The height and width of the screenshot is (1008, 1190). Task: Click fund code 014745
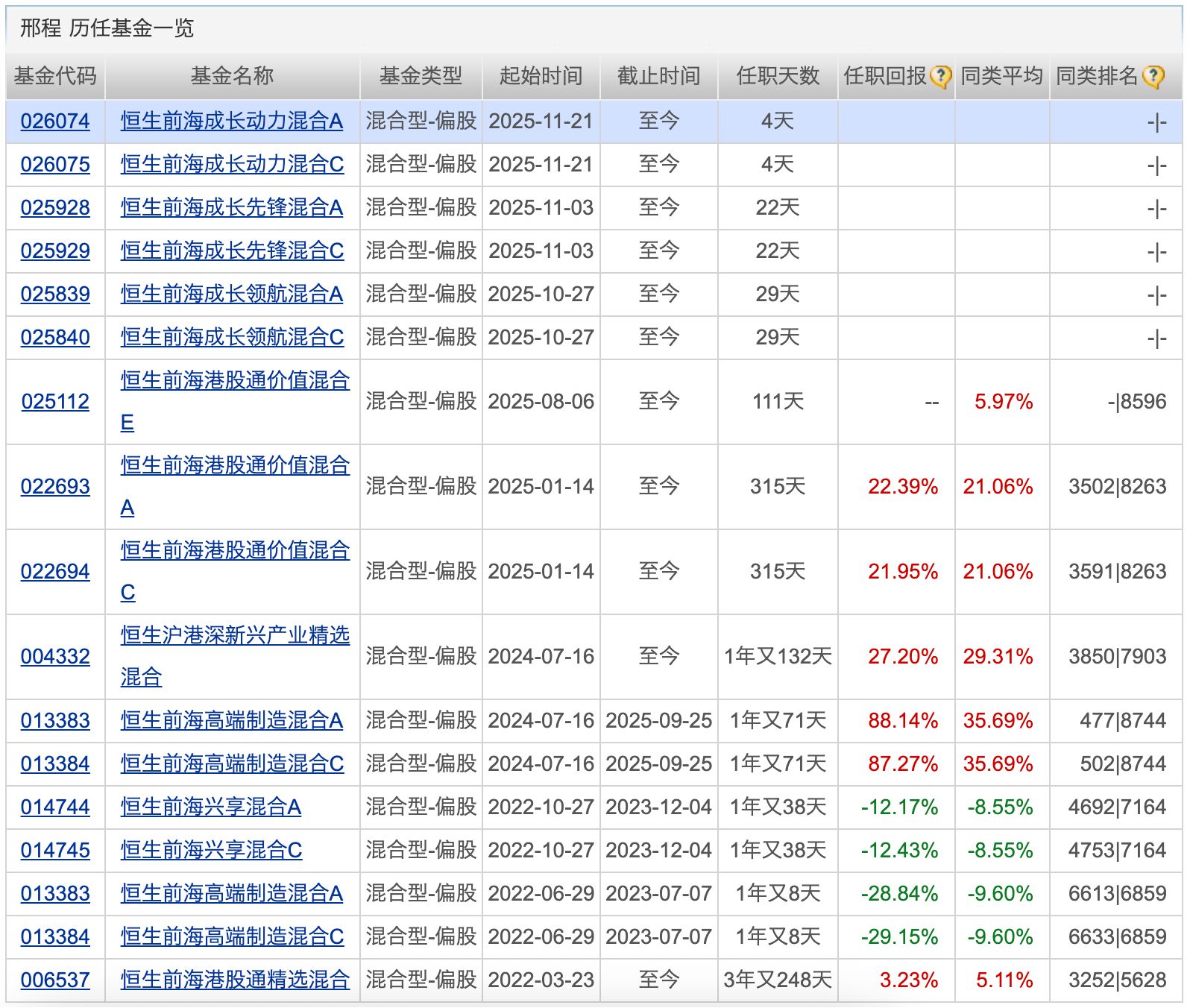tap(55, 851)
